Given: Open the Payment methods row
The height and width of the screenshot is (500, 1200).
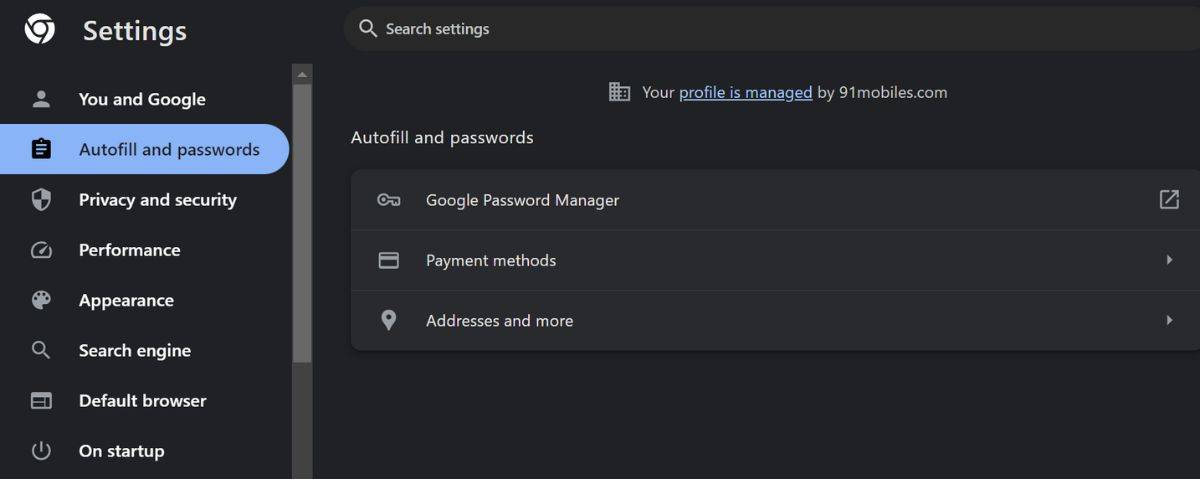Looking at the screenshot, I should (x=775, y=260).
